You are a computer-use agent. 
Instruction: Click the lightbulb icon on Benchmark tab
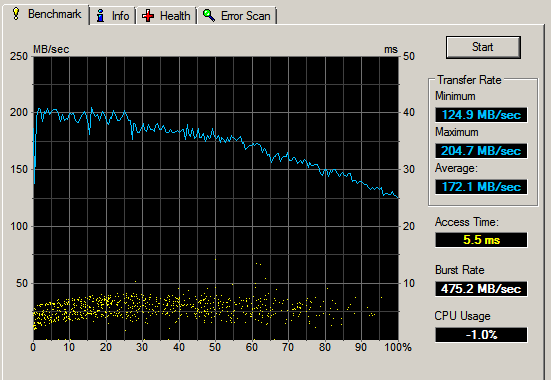tap(16, 13)
